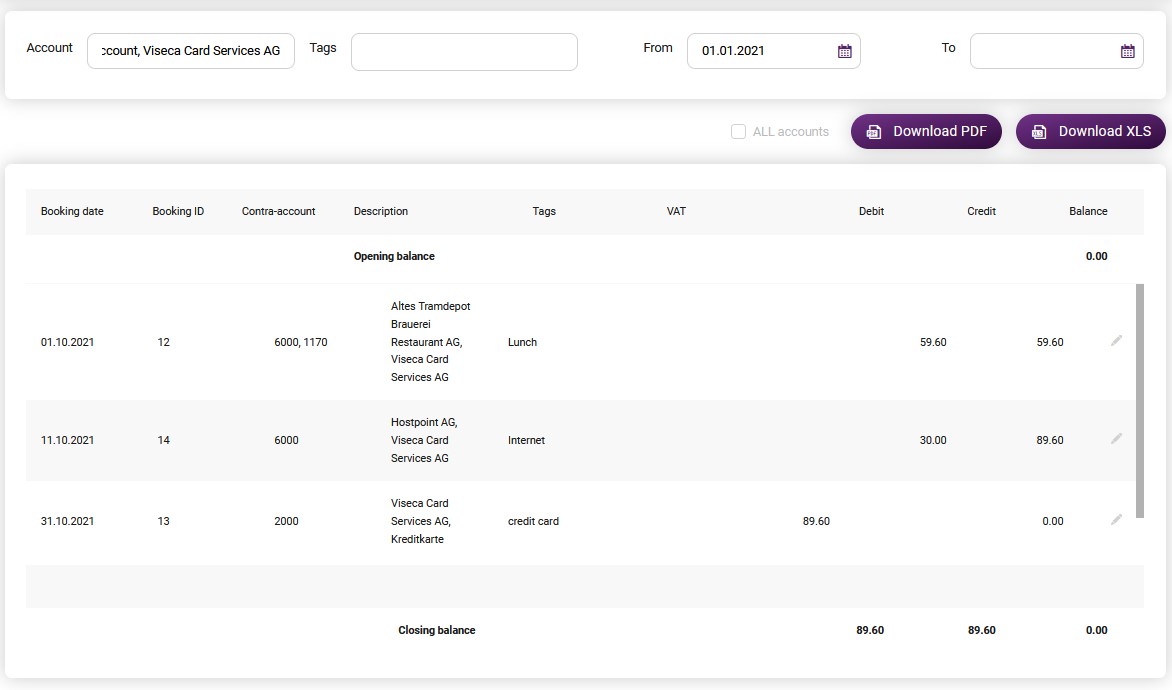The image size is (1172, 690).
Task: Click debit amount 89.60 in booking 13
Action: (x=816, y=521)
